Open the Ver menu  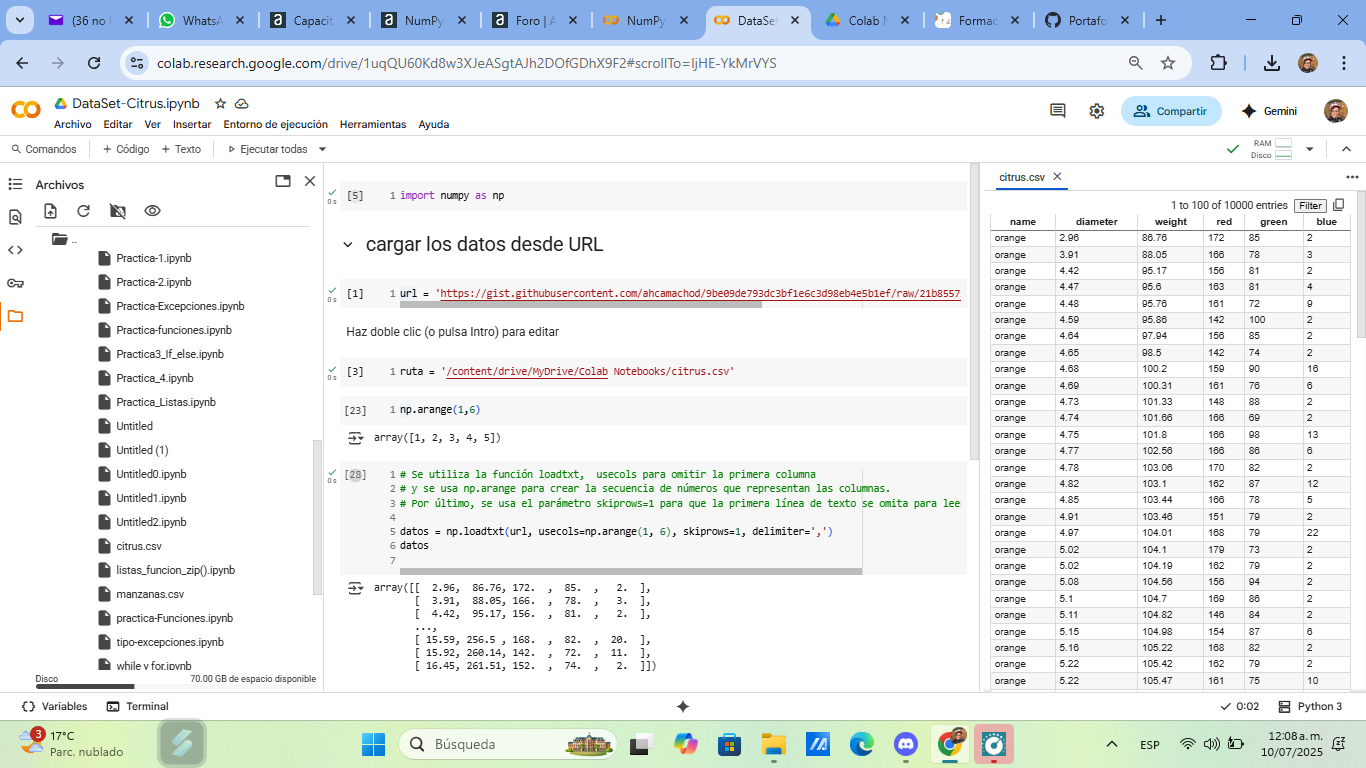(152, 124)
